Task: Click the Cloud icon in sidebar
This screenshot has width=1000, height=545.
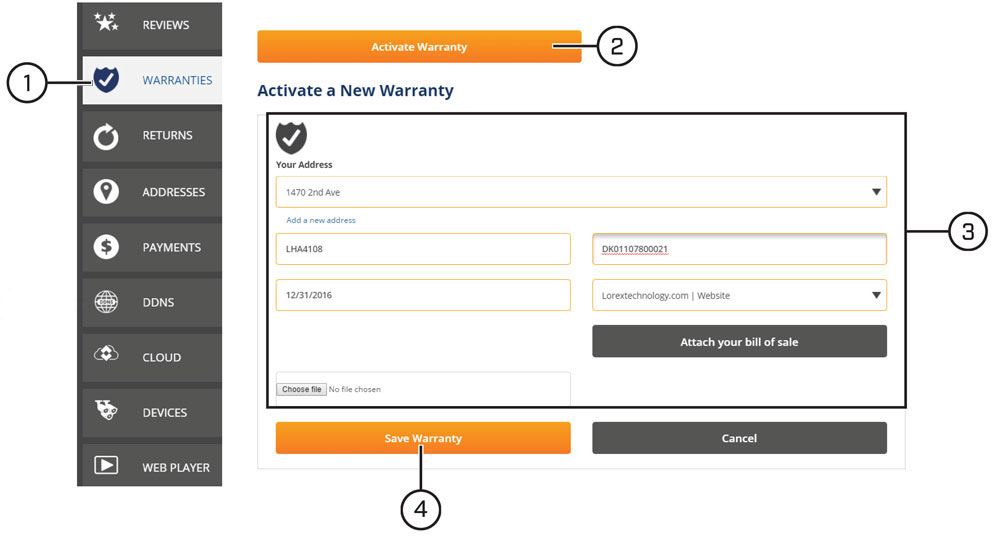Action: point(106,354)
